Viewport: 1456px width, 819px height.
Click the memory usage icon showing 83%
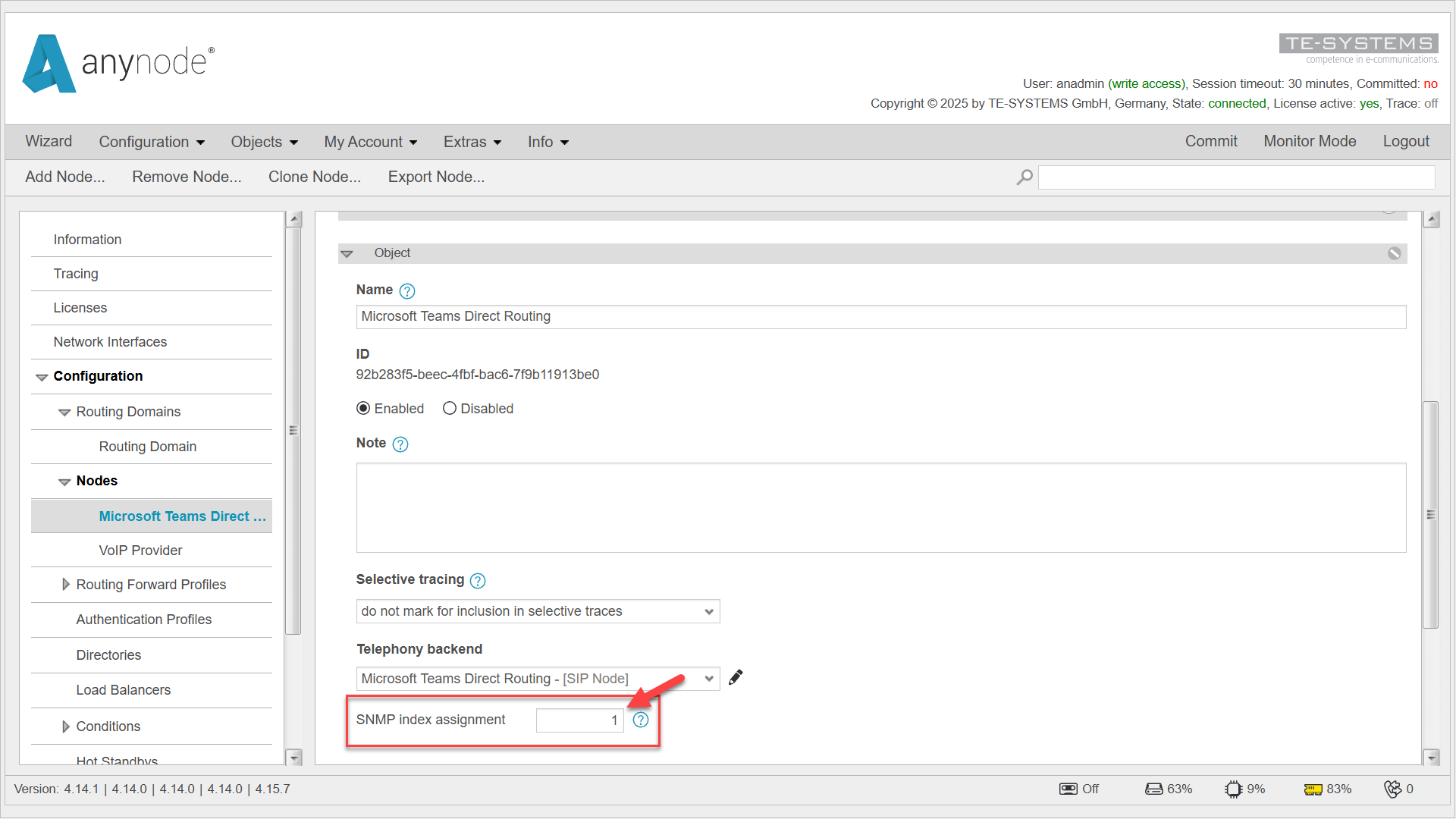click(1314, 789)
